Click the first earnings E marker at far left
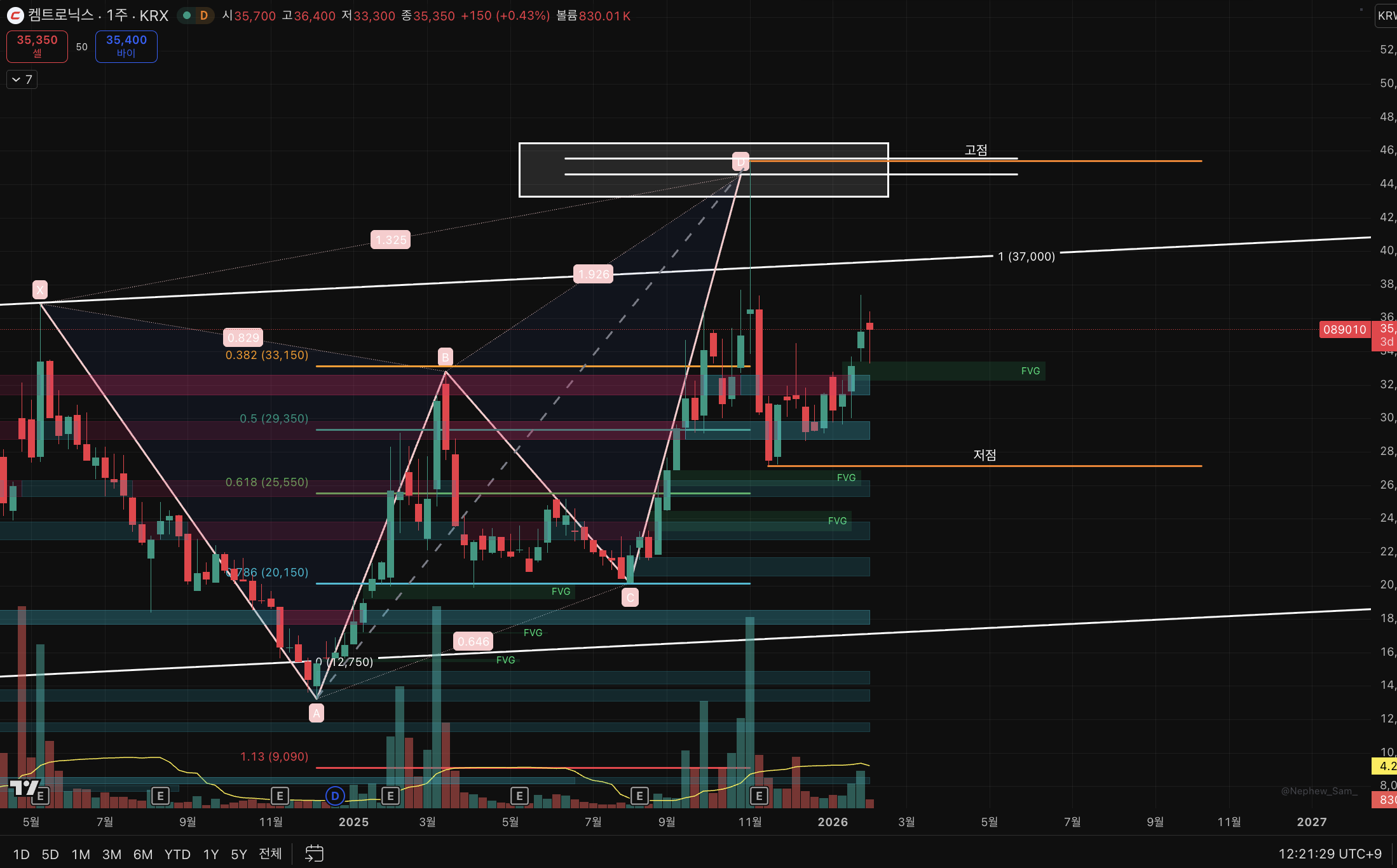 tap(41, 796)
